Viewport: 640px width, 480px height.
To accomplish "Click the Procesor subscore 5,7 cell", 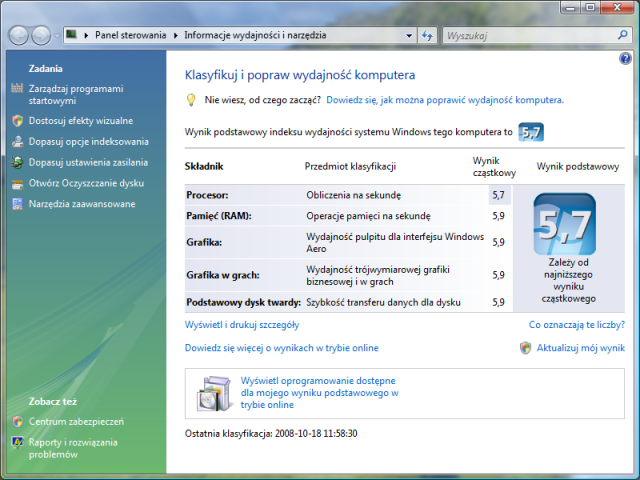I will [498, 195].
